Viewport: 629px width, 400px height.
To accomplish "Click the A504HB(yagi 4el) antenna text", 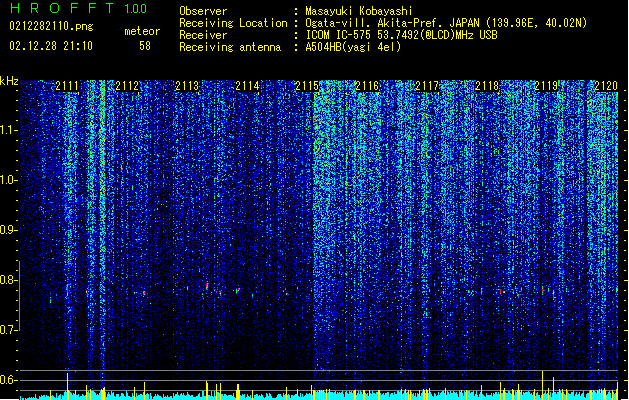I will click(353, 47).
